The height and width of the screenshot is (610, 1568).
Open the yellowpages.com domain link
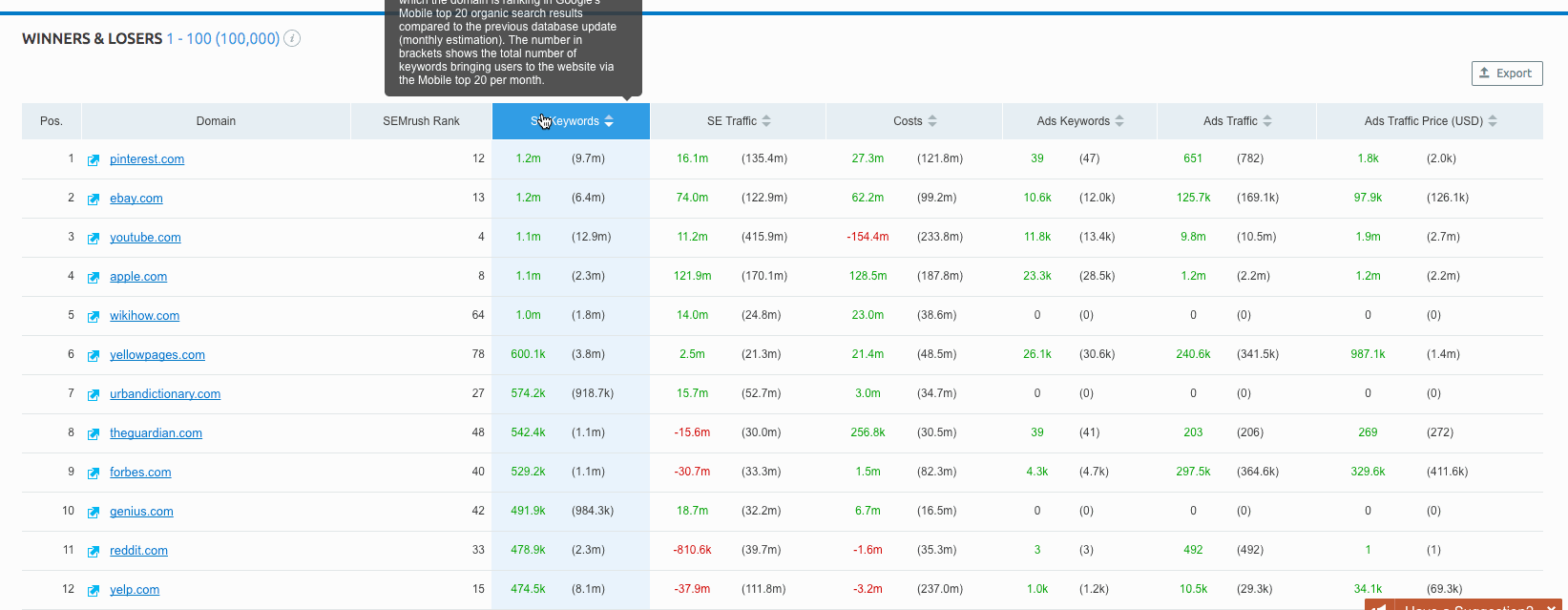click(x=157, y=355)
